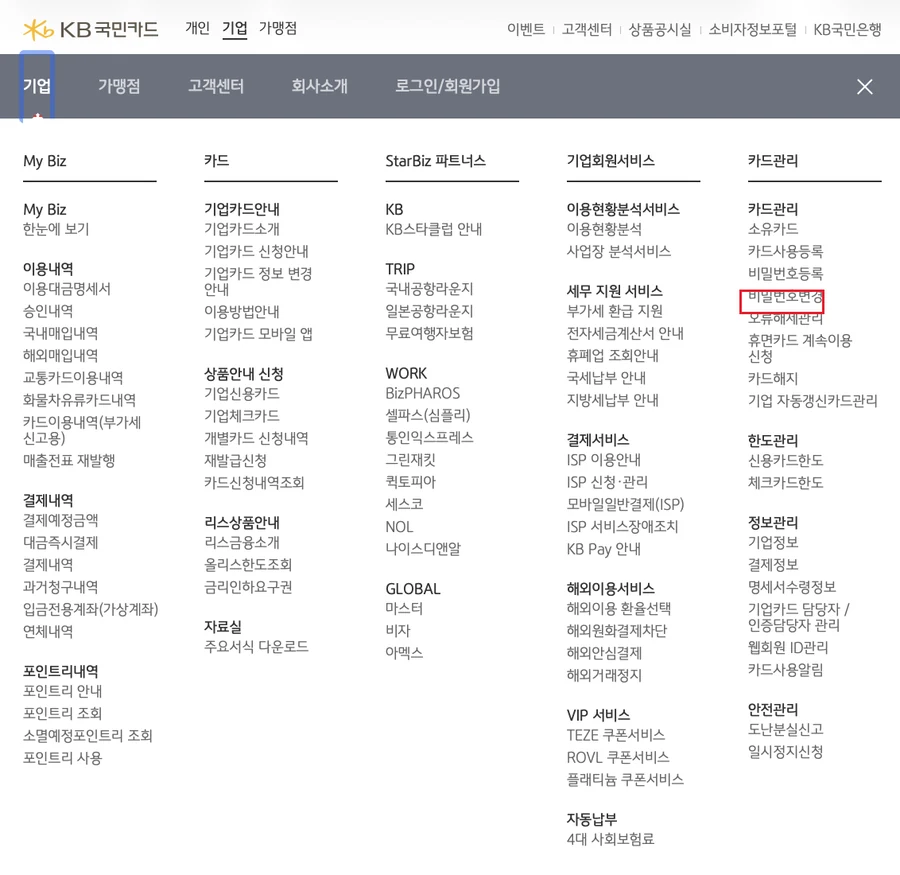Open 도난분실신고

click(x=785, y=730)
